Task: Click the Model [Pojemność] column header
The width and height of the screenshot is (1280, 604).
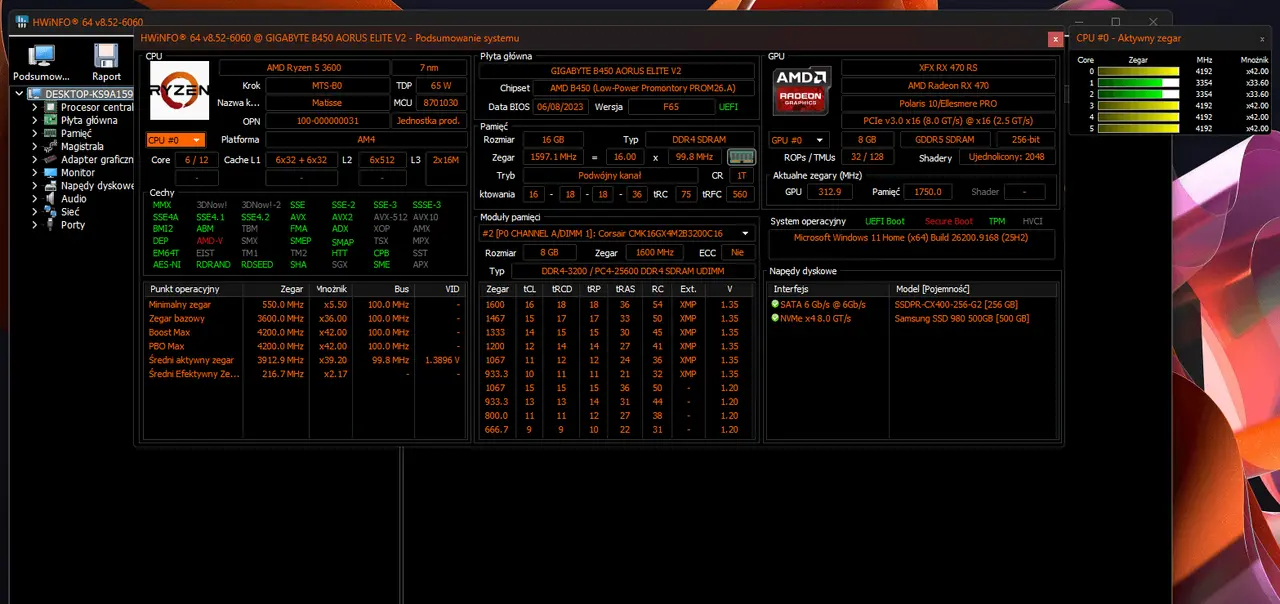Action: (x=973, y=289)
